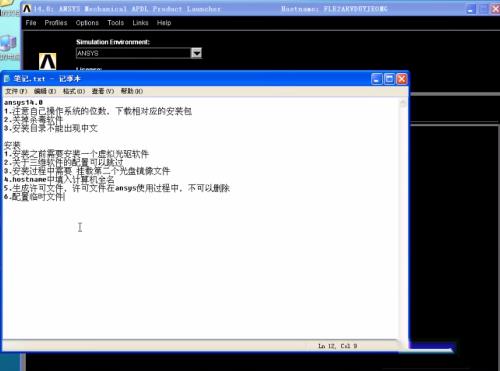Close the 笔记.txt Notepad window
The image size is (500, 371).
[x=402, y=79]
